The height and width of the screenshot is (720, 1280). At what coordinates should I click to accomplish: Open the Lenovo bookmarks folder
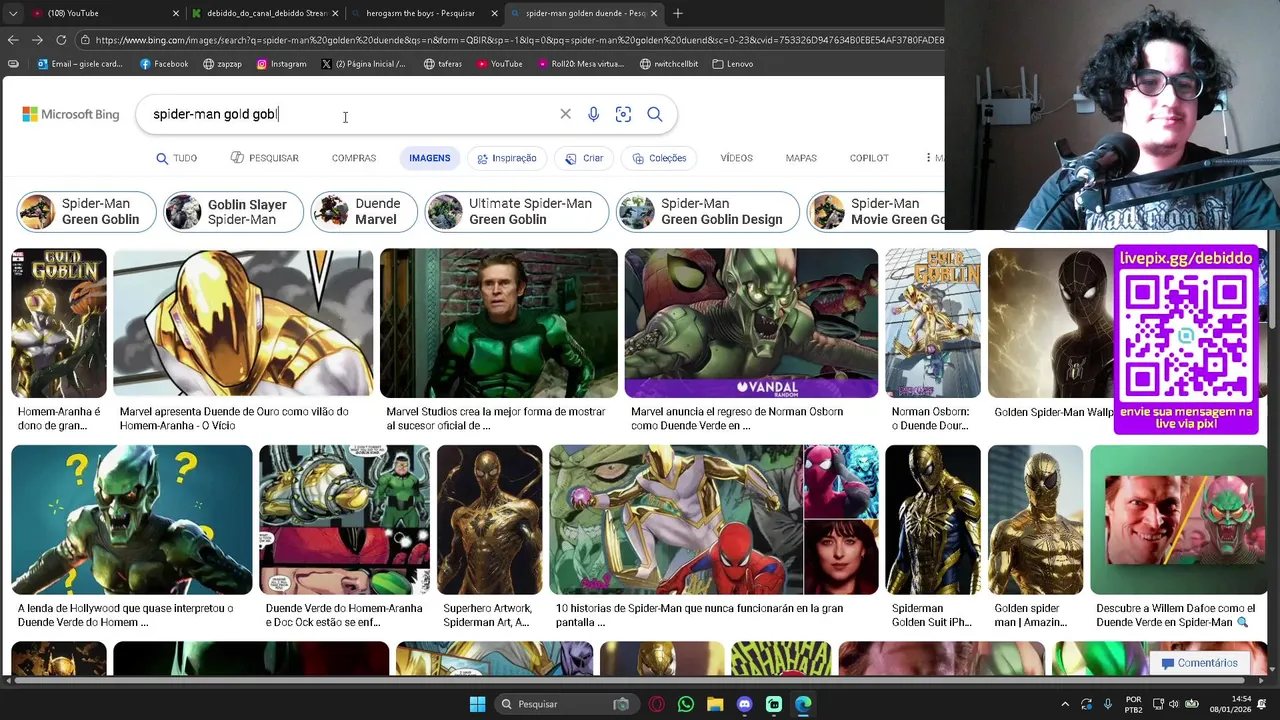click(733, 64)
